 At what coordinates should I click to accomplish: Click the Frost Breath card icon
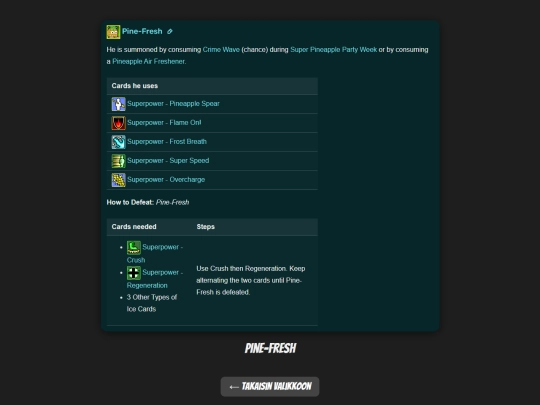[118, 142]
